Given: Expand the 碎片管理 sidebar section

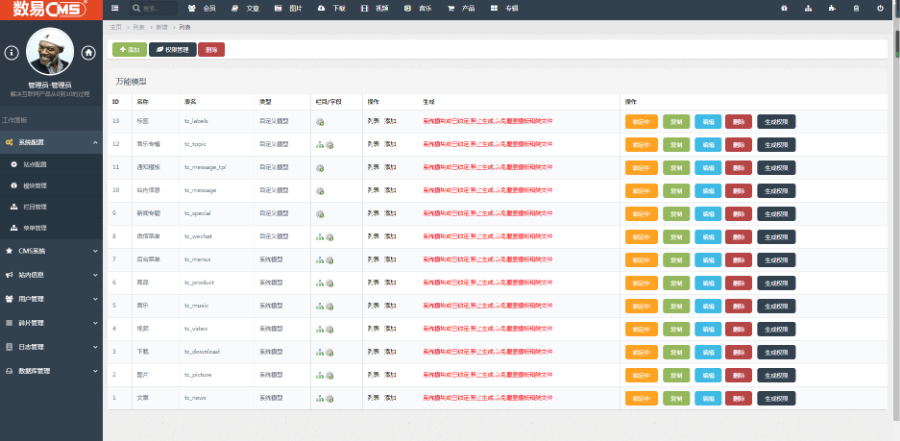Looking at the screenshot, I should pyautogui.click(x=52, y=323).
